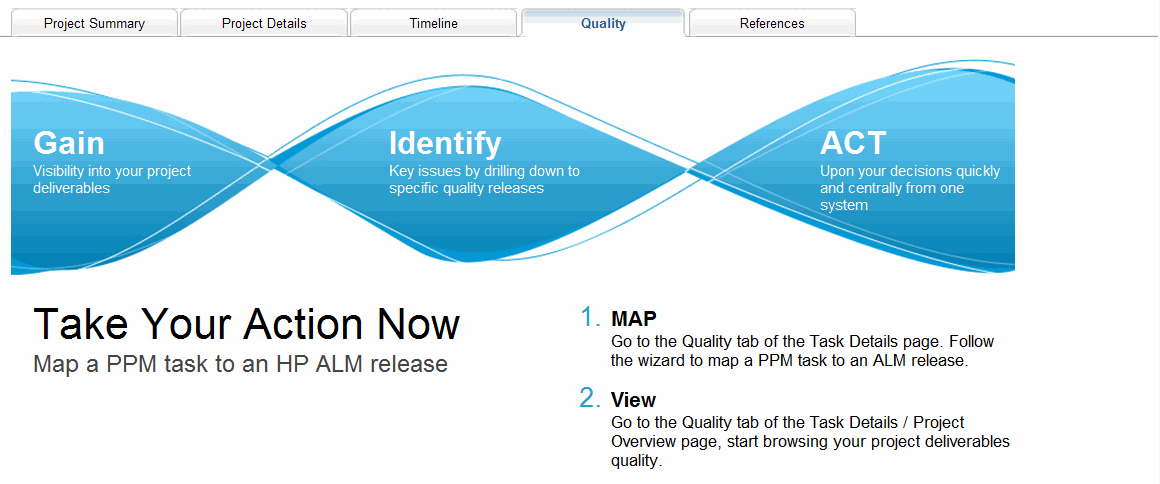Click 'Map a PPM task' subtitle
Image resolution: width=1160 pixels, height=484 pixels.
pyautogui.click(x=240, y=364)
